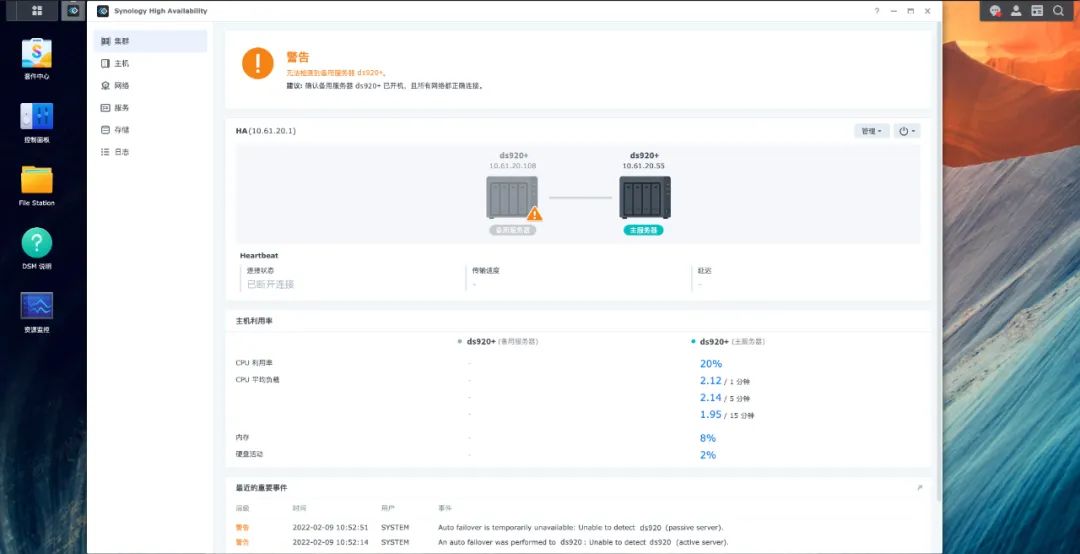Click the 20% CPU utilization value
1080x554 pixels.
711,364
